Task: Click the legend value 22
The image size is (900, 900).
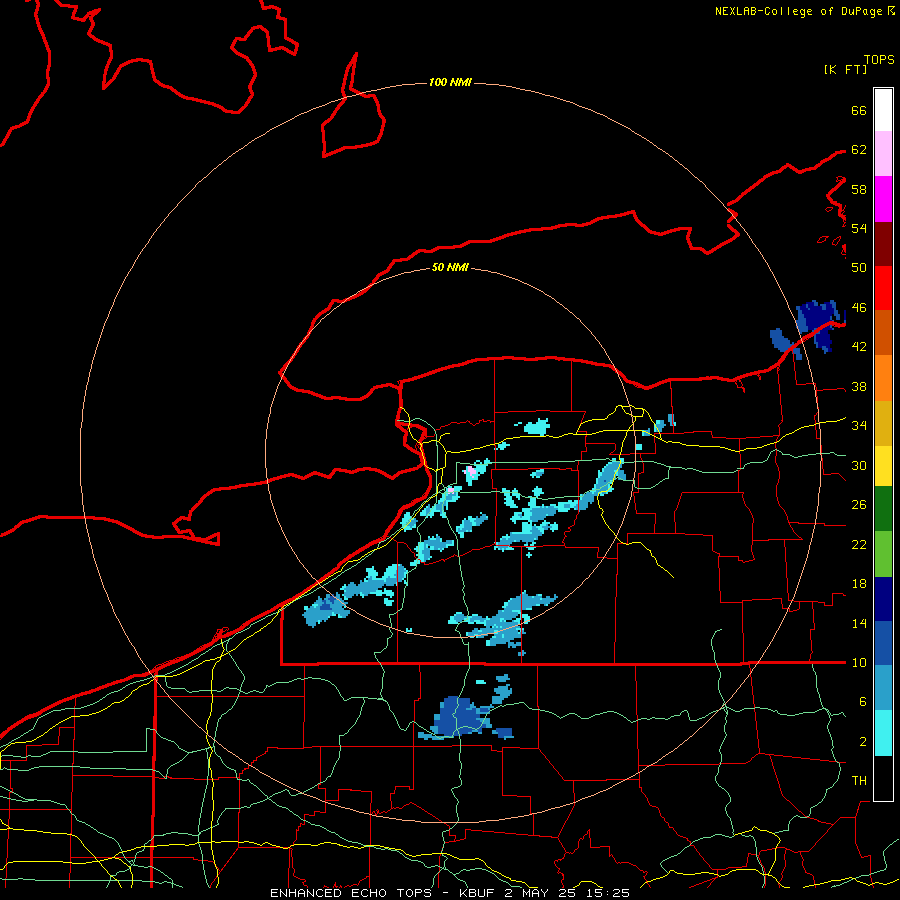Action: (859, 545)
